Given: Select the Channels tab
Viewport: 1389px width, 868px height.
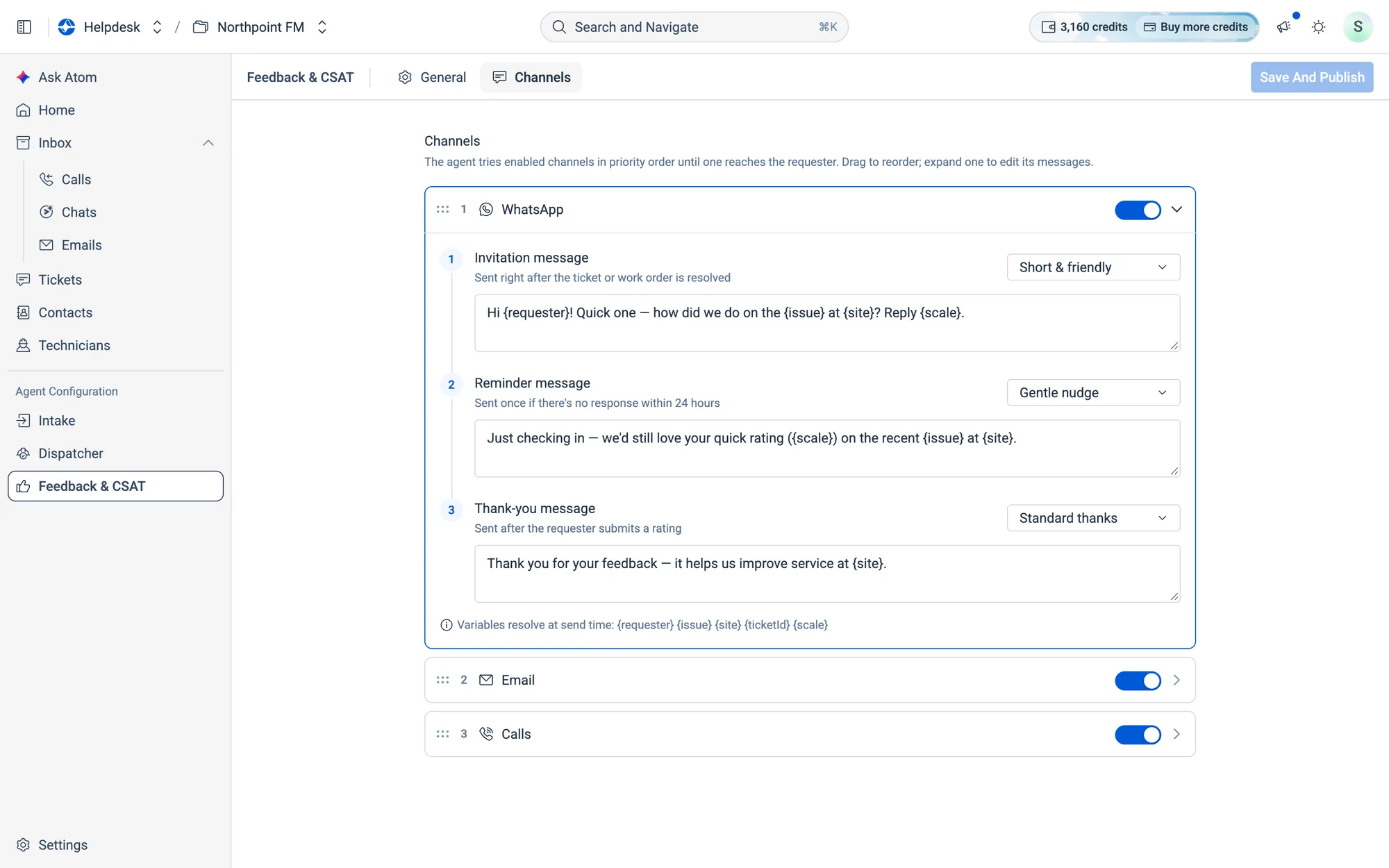Looking at the screenshot, I should tap(531, 77).
